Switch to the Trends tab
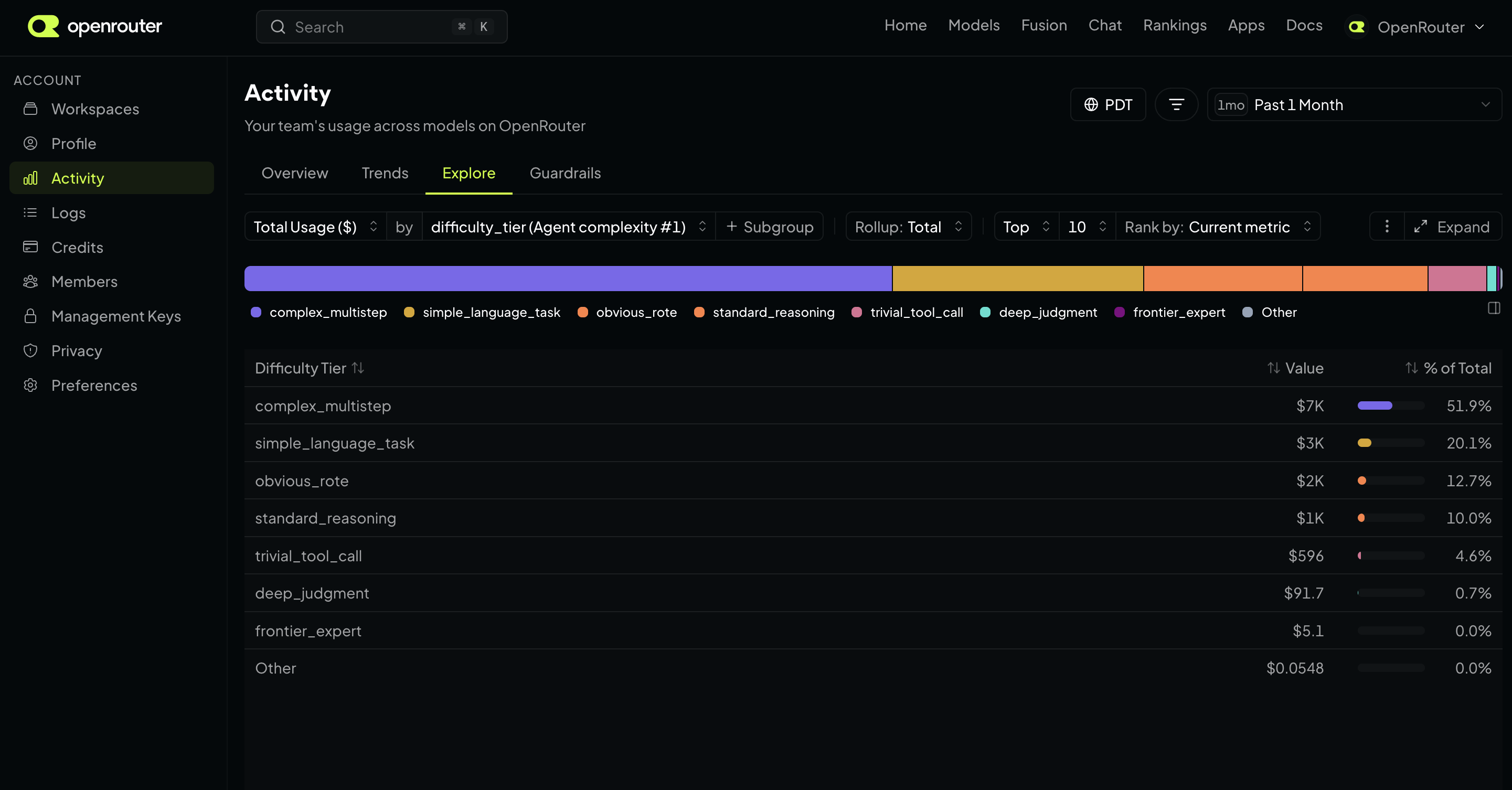Image resolution: width=1512 pixels, height=790 pixels. (385, 173)
